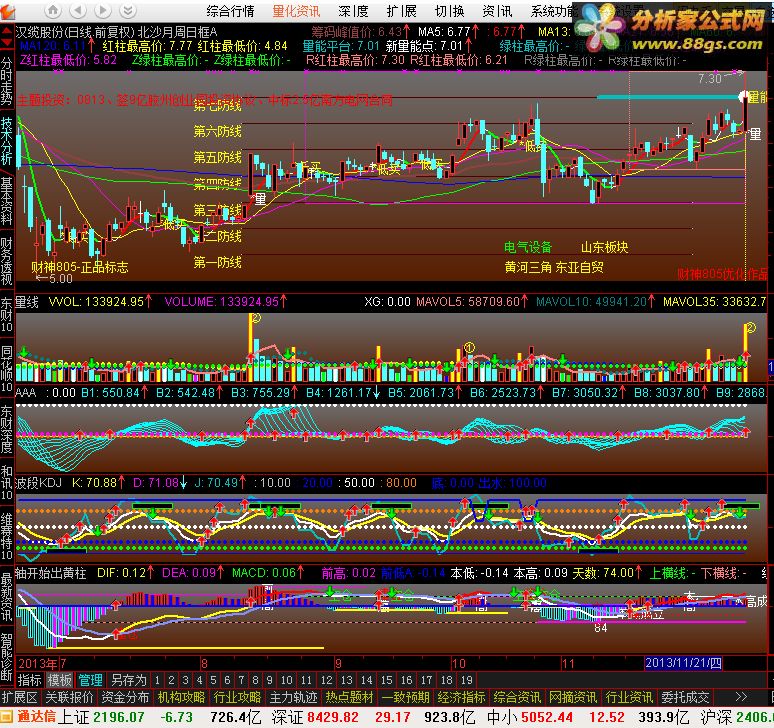This screenshot has width=774, height=728.
Task: Select the 同花顺10 sidebar tab
Action: click(x=6, y=369)
